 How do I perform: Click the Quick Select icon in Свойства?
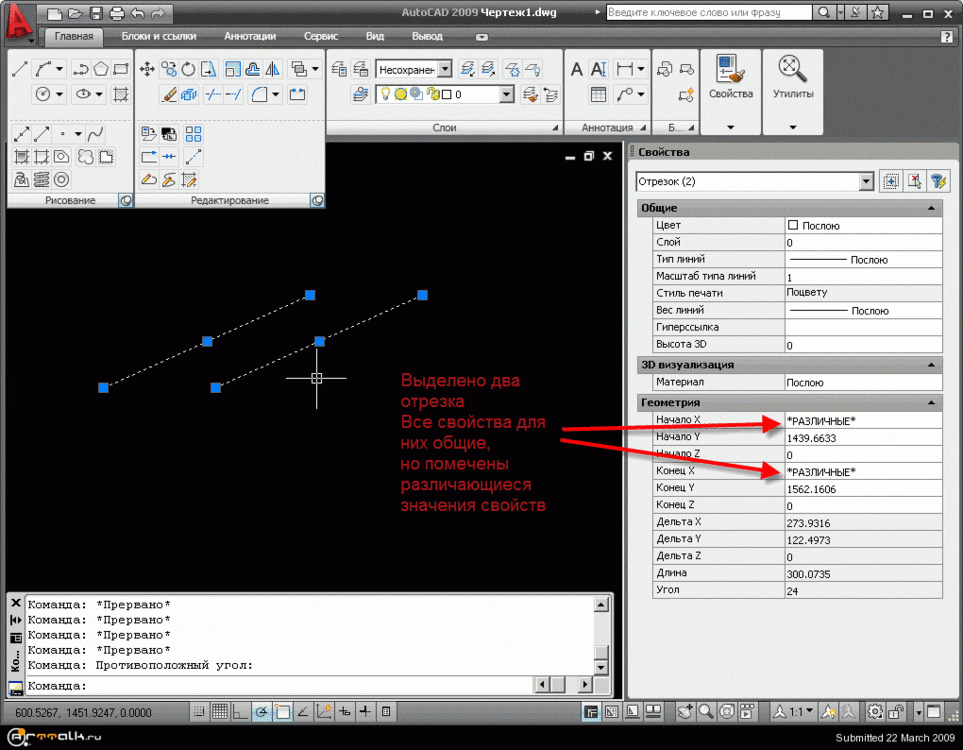click(938, 181)
